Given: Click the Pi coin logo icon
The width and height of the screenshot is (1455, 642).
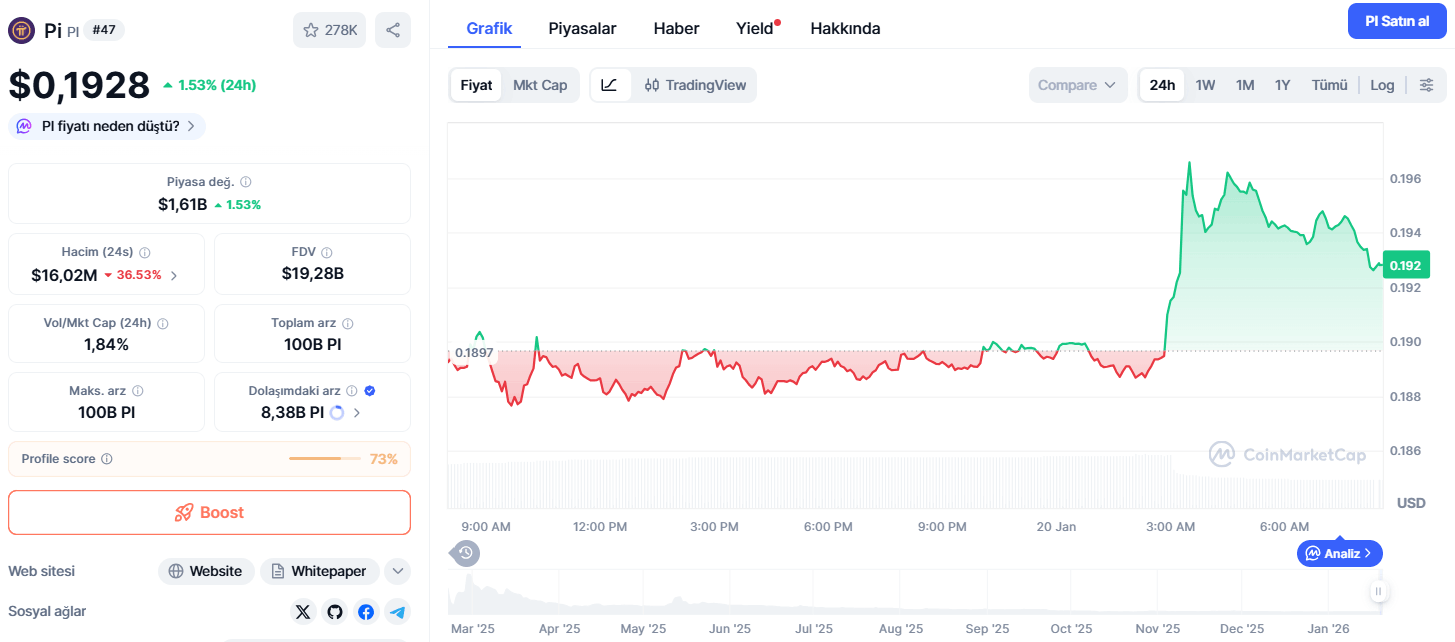Looking at the screenshot, I should pos(21,30).
